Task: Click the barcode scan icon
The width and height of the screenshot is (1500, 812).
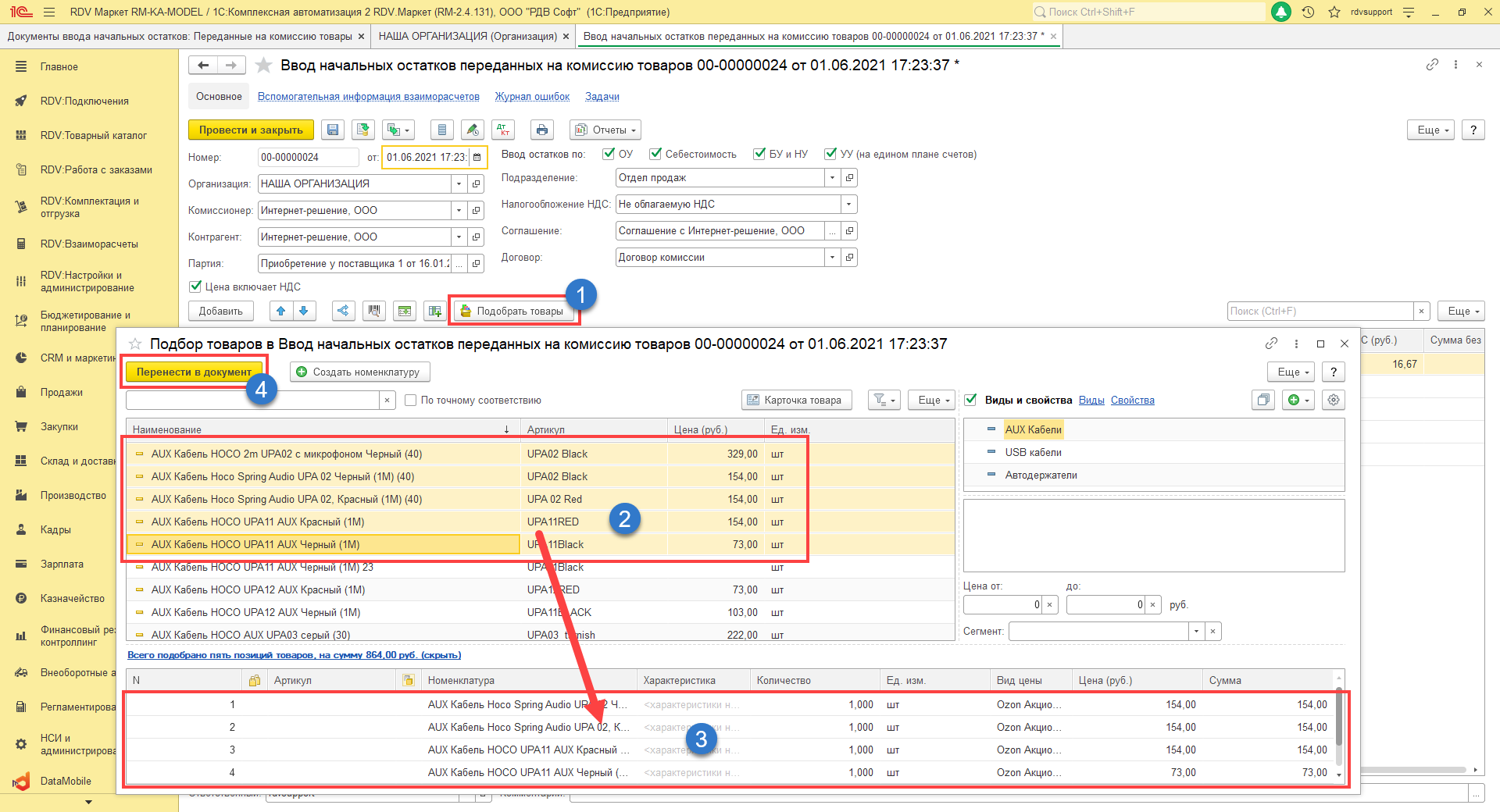Action: (374, 311)
